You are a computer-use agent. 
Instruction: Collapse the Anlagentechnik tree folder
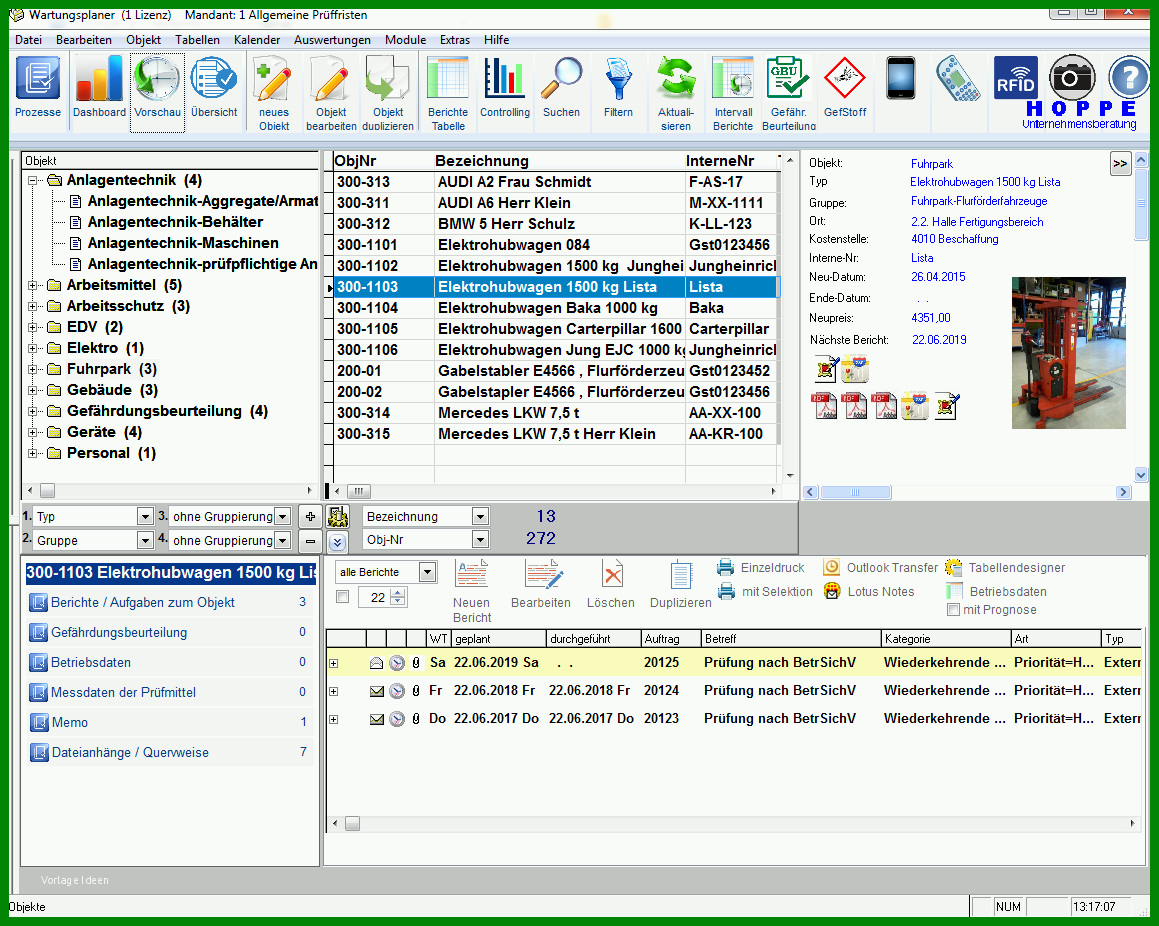33,180
